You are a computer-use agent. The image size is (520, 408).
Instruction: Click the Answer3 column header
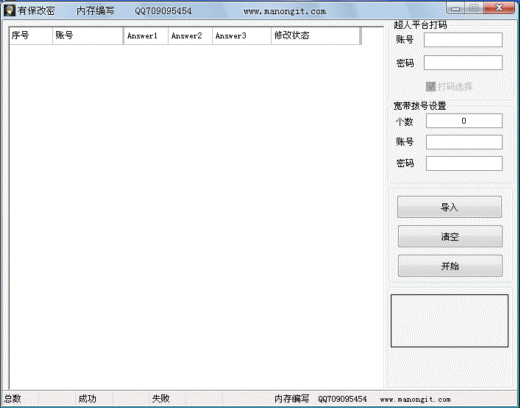click(x=242, y=36)
